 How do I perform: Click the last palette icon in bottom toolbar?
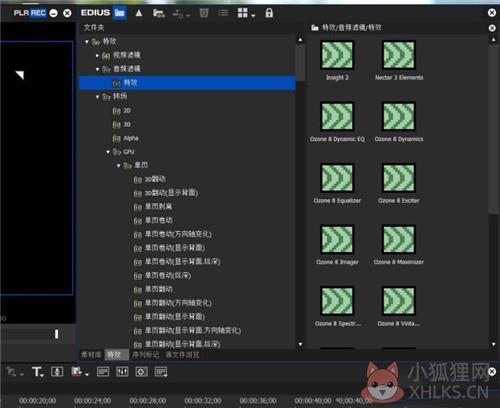pyautogui.click(x=161, y=372)
